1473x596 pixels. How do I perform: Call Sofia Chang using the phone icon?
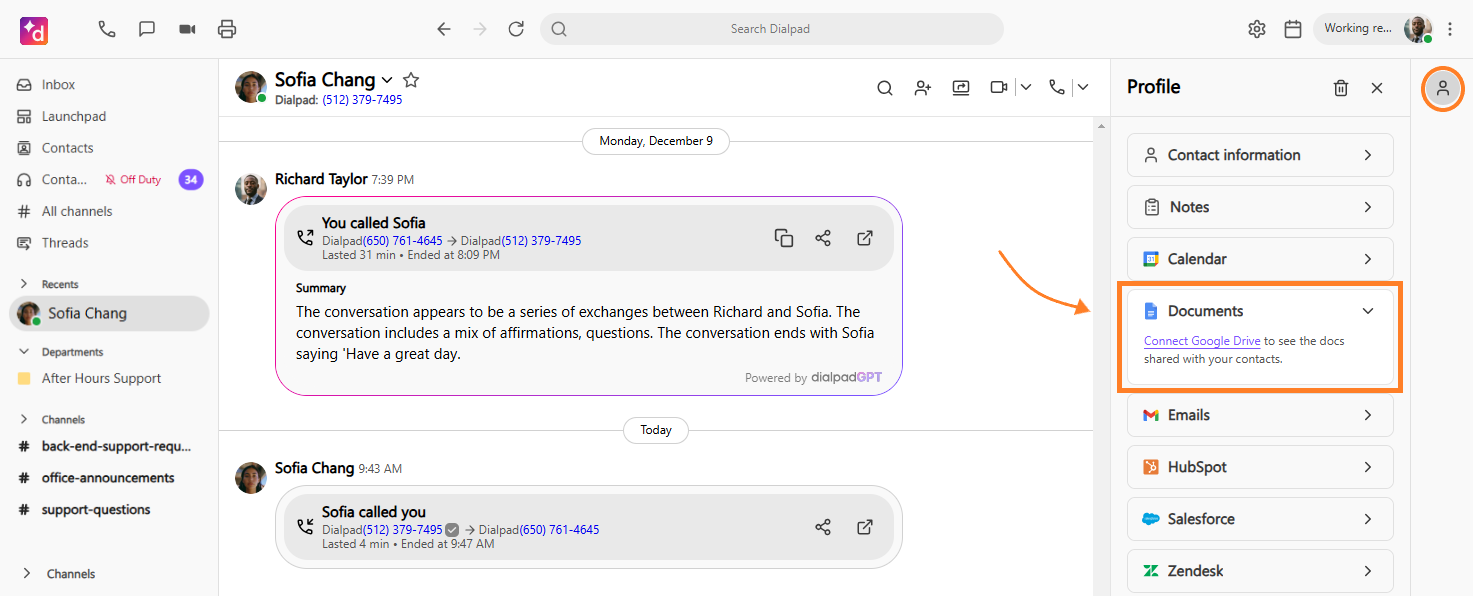(x=1057, y=88)
